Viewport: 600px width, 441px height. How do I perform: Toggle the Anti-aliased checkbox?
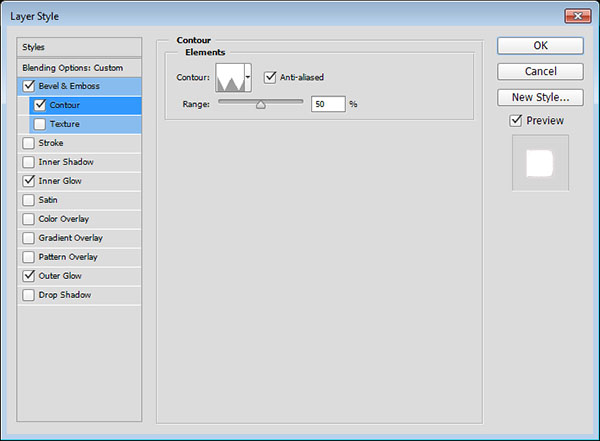270,77
